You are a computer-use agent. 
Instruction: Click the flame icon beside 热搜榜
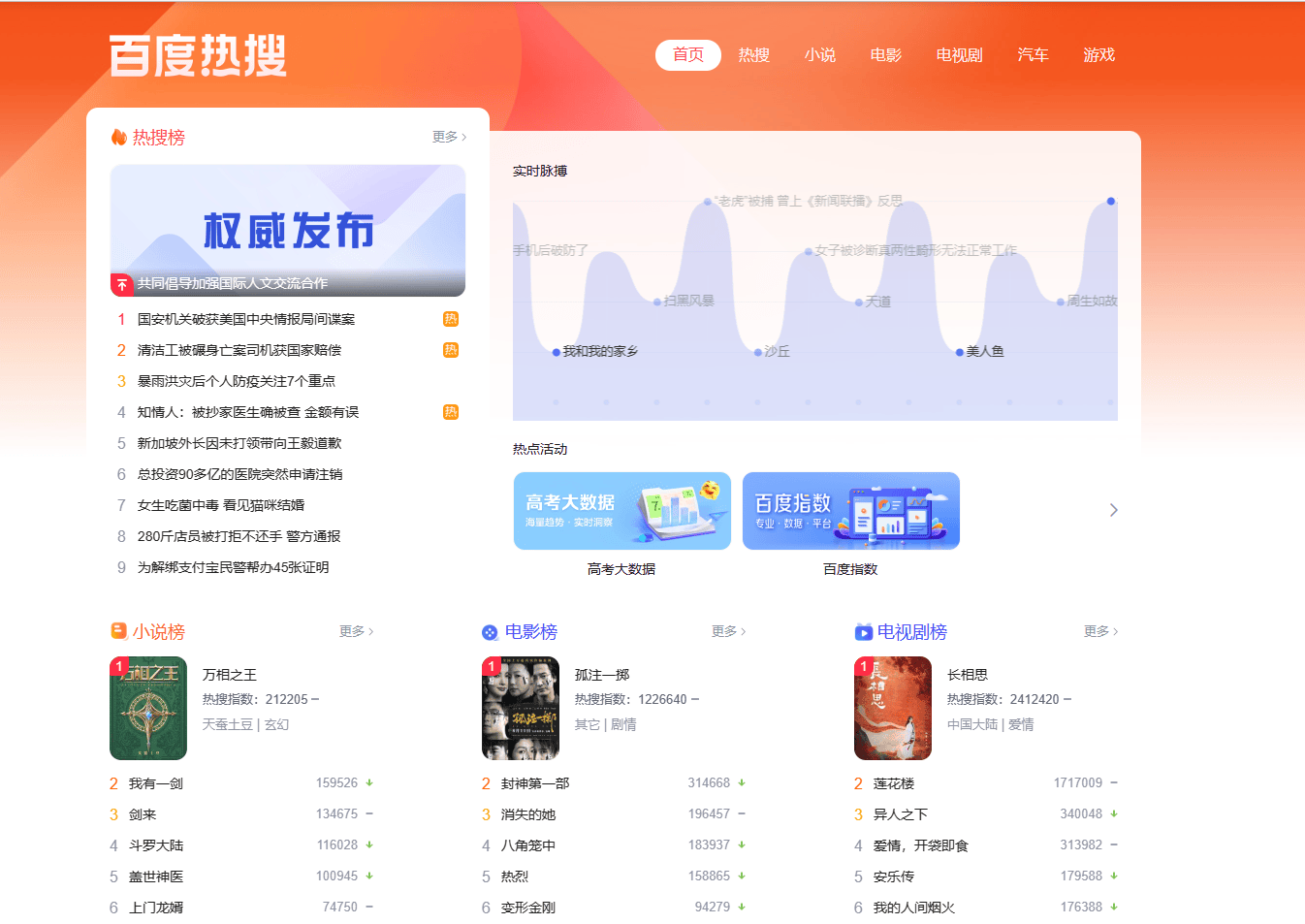tap(118, 138)
